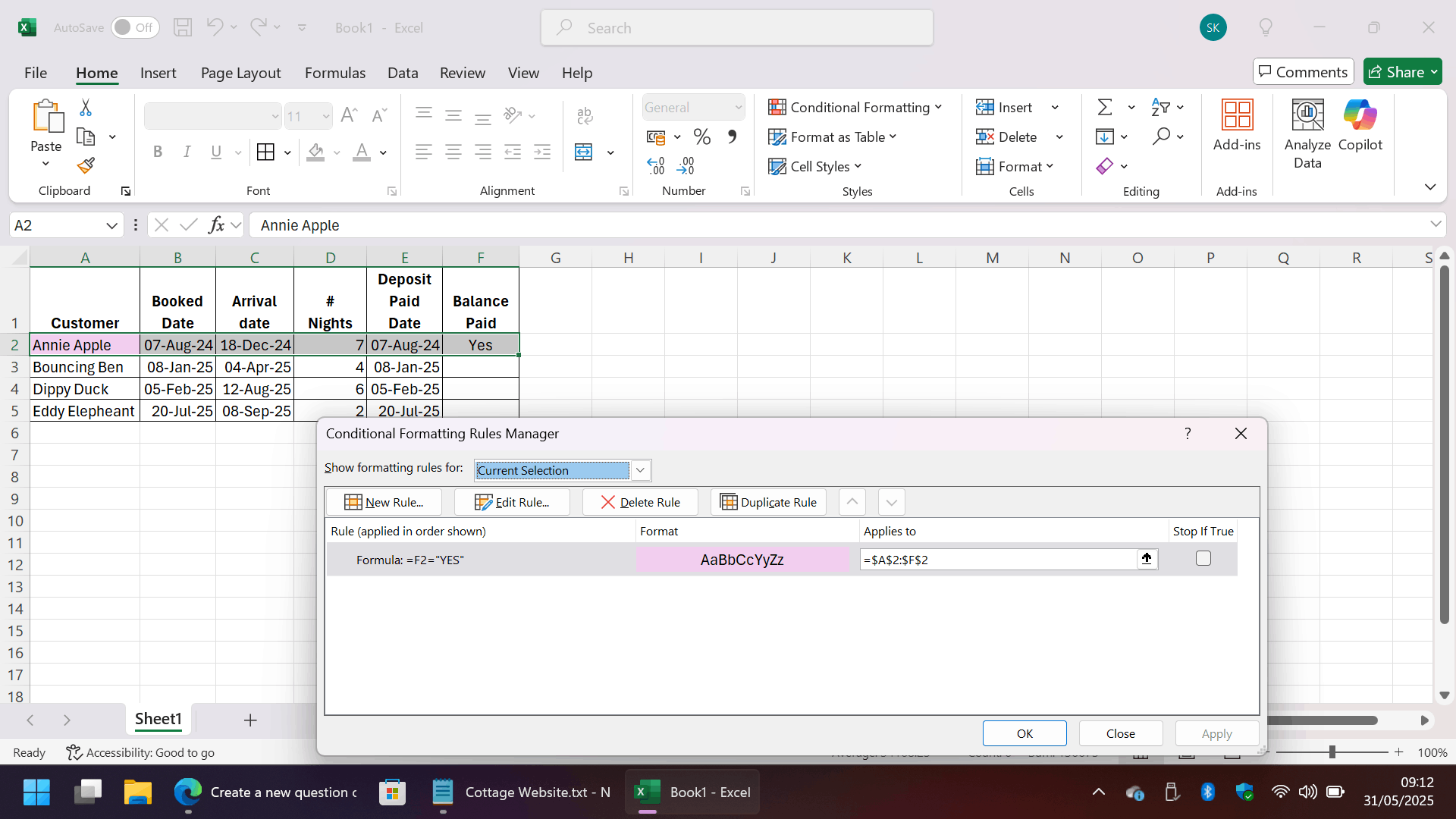Image resolution: width=1456 pixels, height=819 pixels.
Task: Check the Stop If True checkbox
Action: pos(1203,559)
